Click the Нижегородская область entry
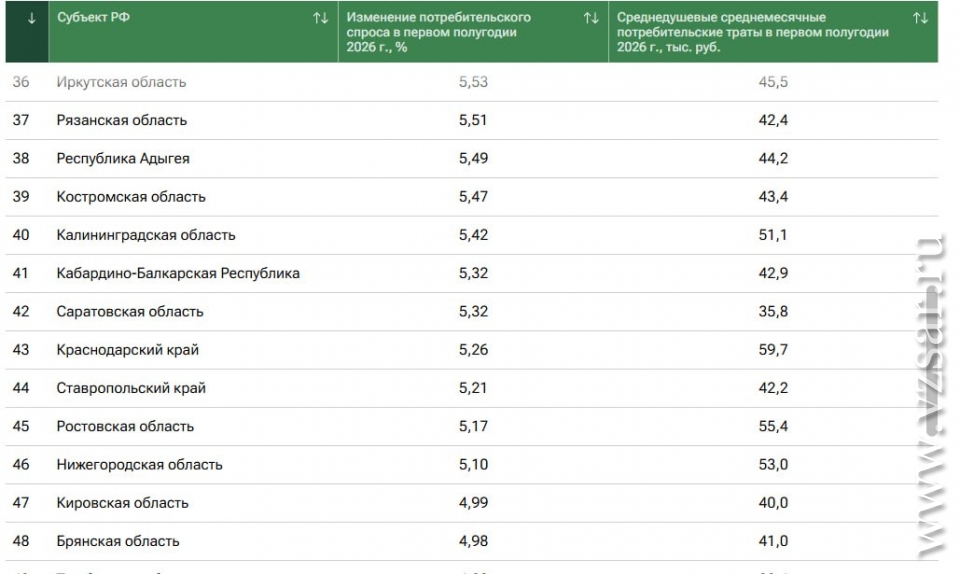 pyautogui.click(x=140, y=464)
